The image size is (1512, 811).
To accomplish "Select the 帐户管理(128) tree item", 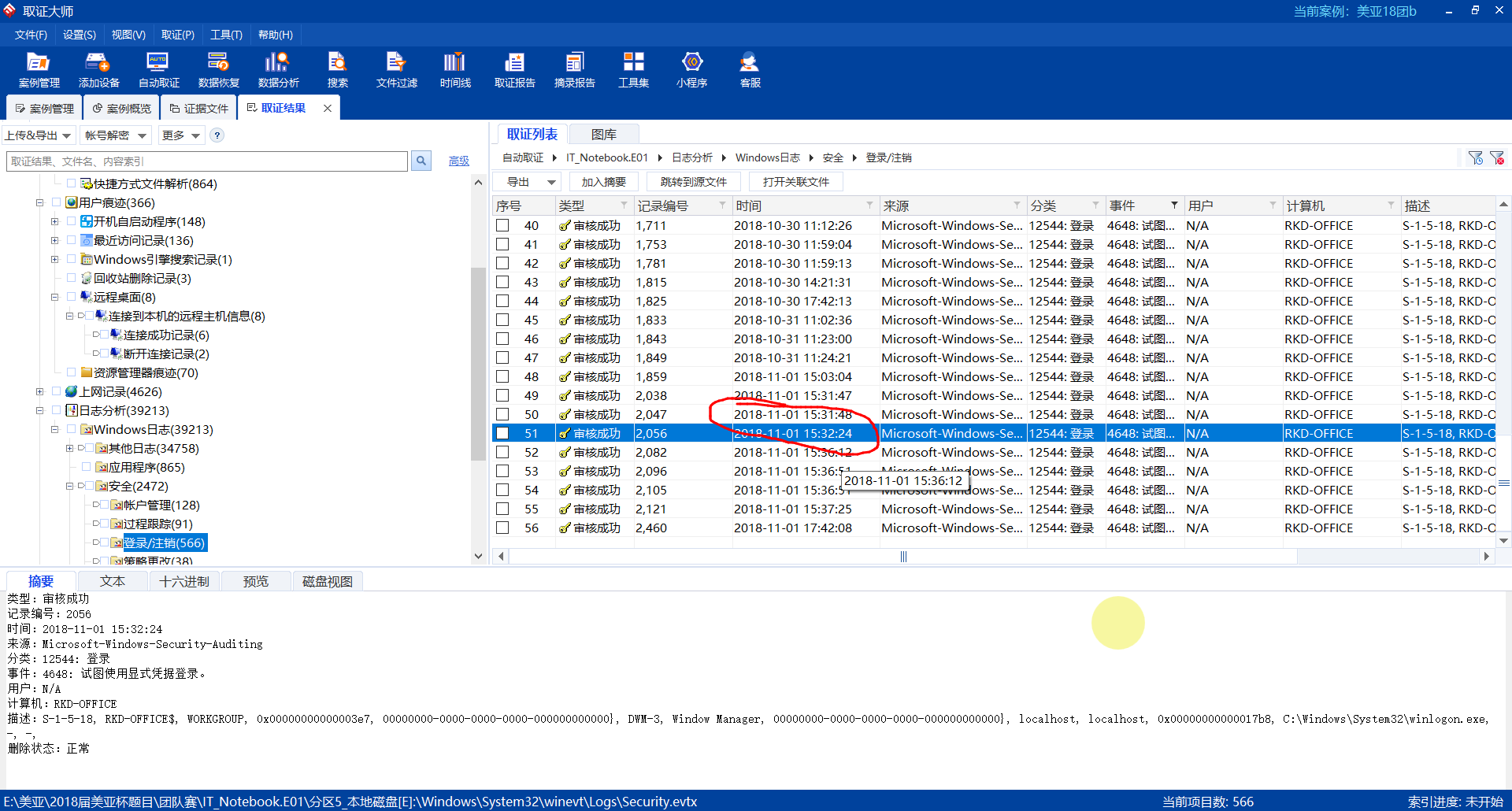I will point(161,505).
